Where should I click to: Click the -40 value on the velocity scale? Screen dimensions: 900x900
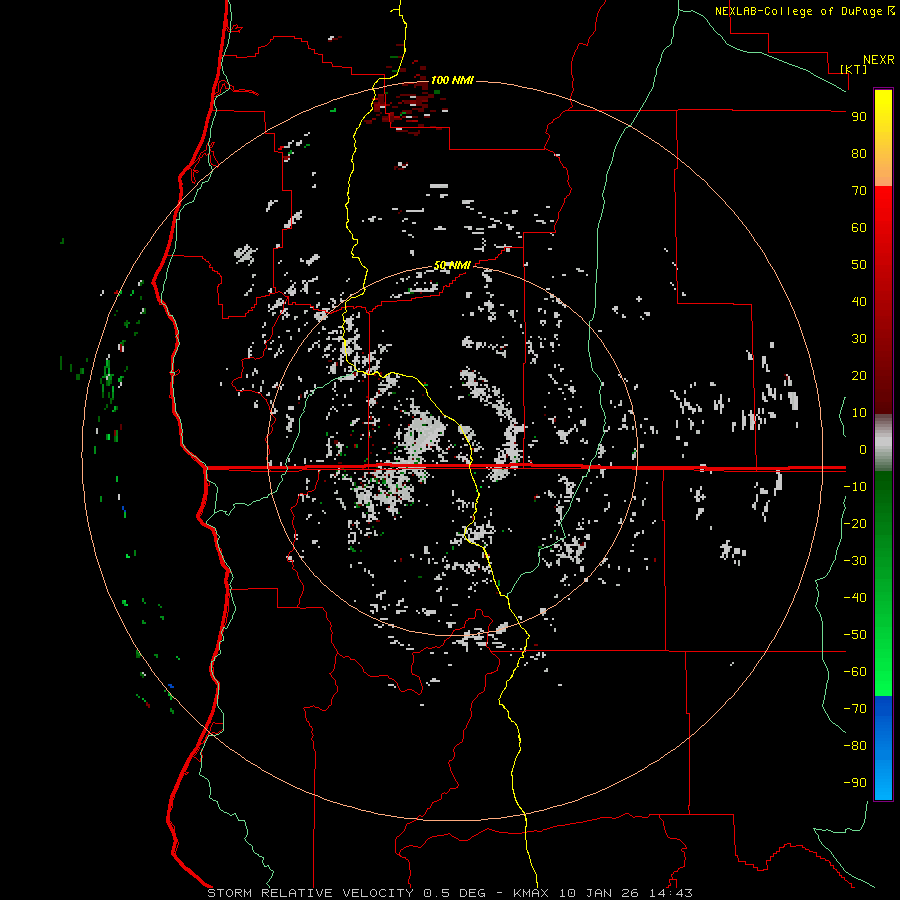(x=855, y=598)
